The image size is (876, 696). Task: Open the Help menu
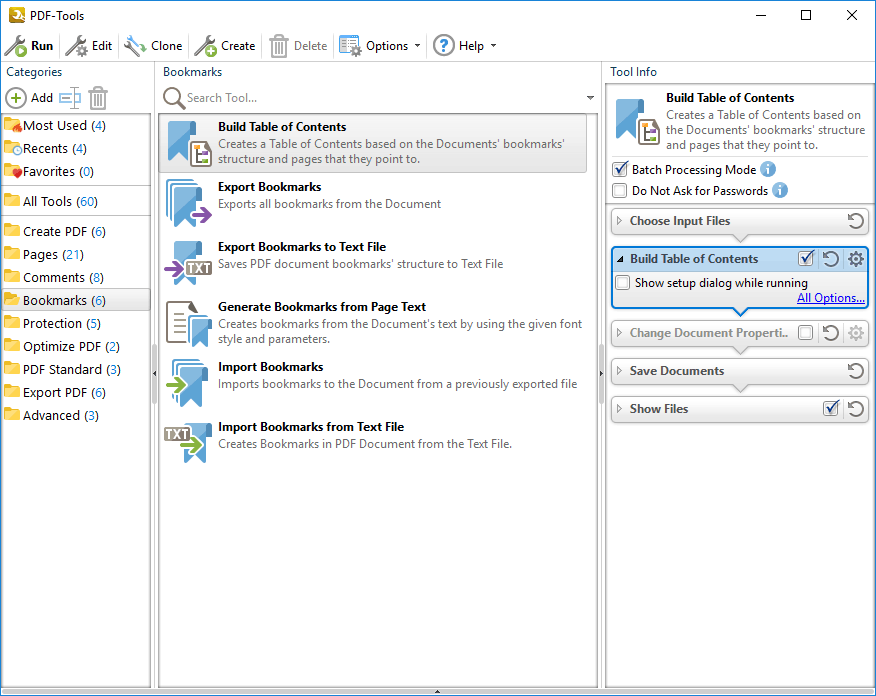[x=465, y=46]
